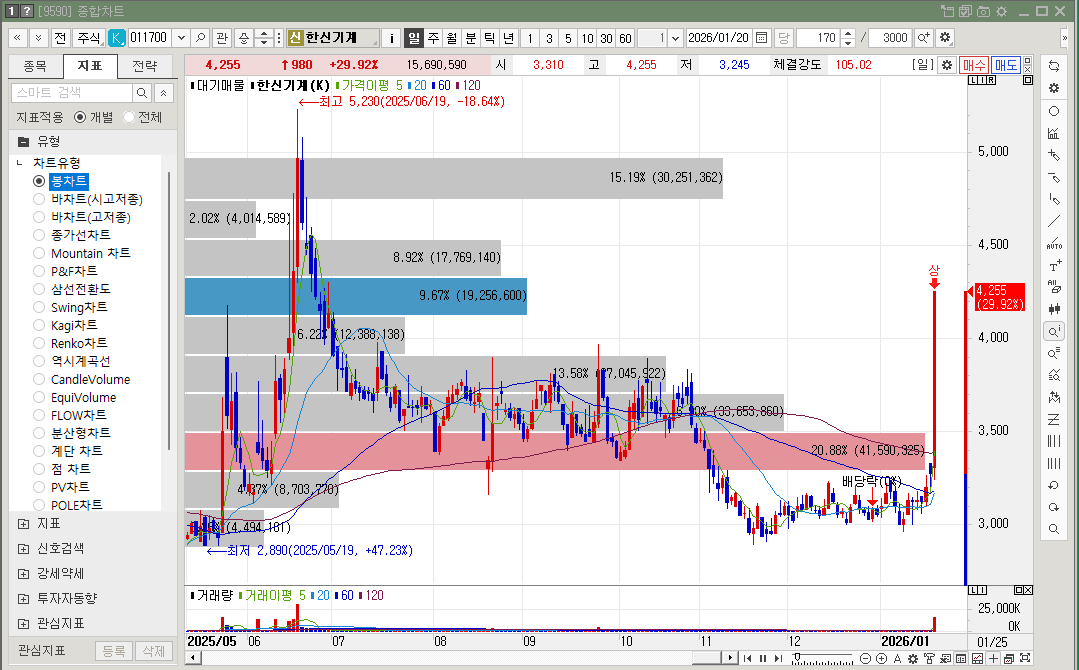Select the text T+ tool in right toolbar
Image resolution: width=1079 pixels, height=670 pixels.
point(1054,266)
